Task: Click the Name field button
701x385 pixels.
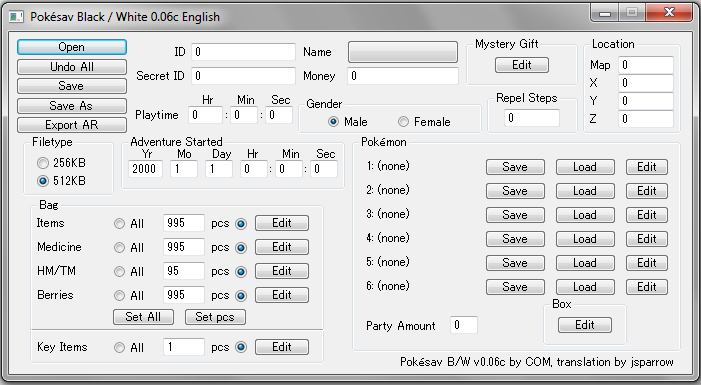Action: pyautogui.click(x=403, y=52)
